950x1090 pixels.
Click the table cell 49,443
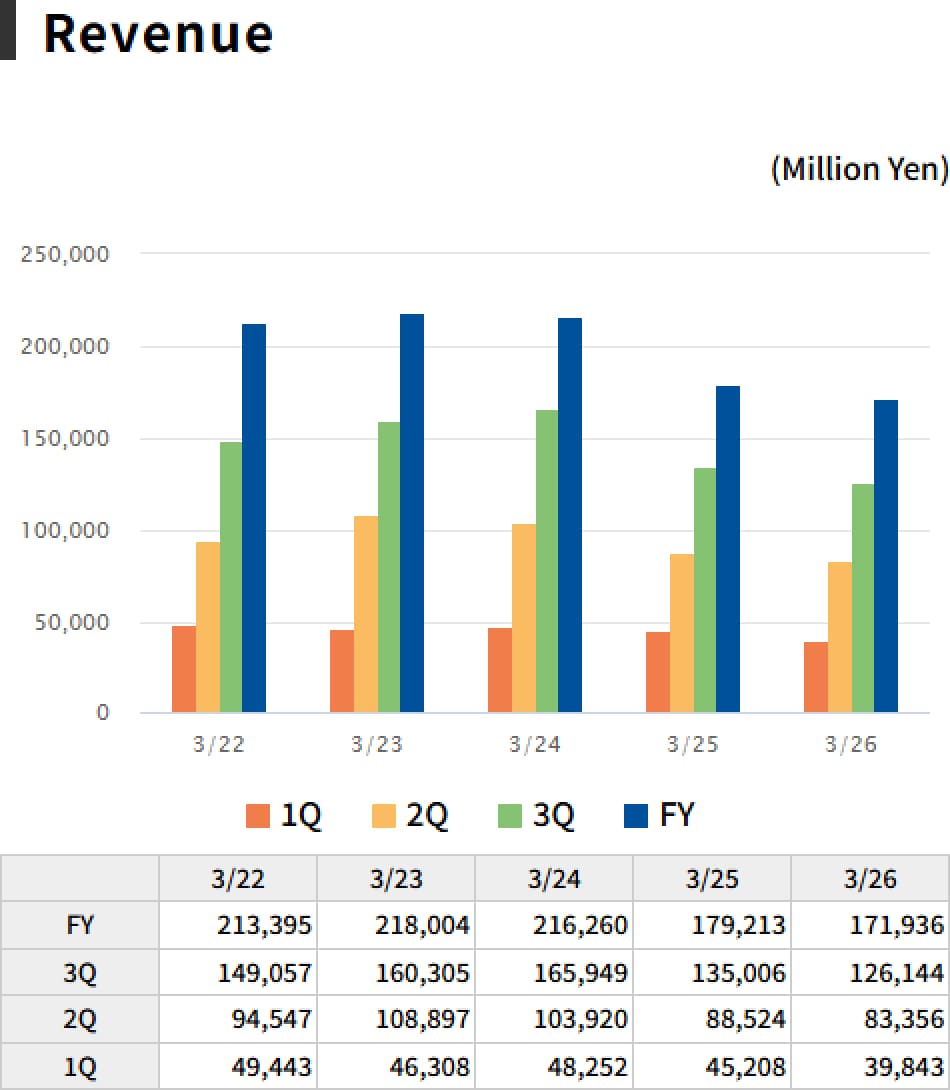tap(238, 1066)
